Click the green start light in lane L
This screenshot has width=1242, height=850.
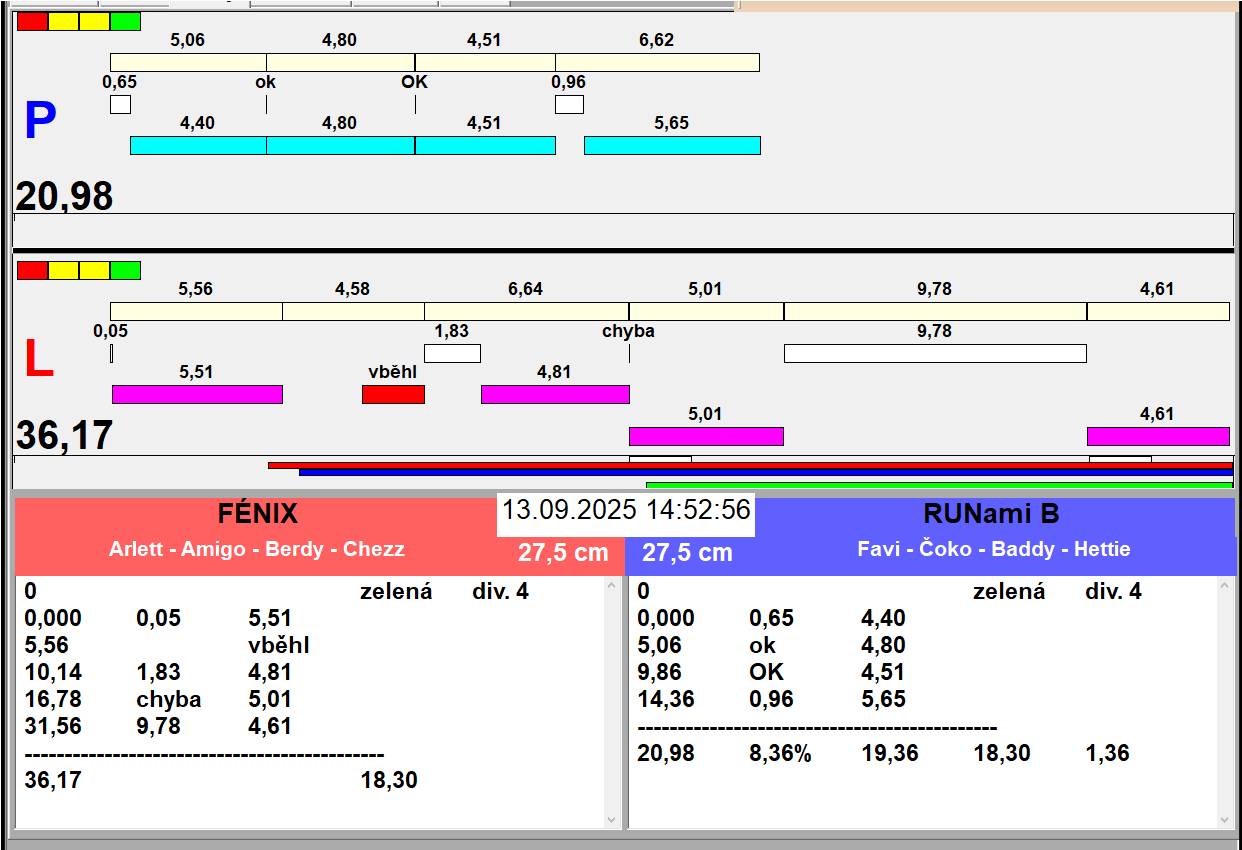click(x=125, y=271)
